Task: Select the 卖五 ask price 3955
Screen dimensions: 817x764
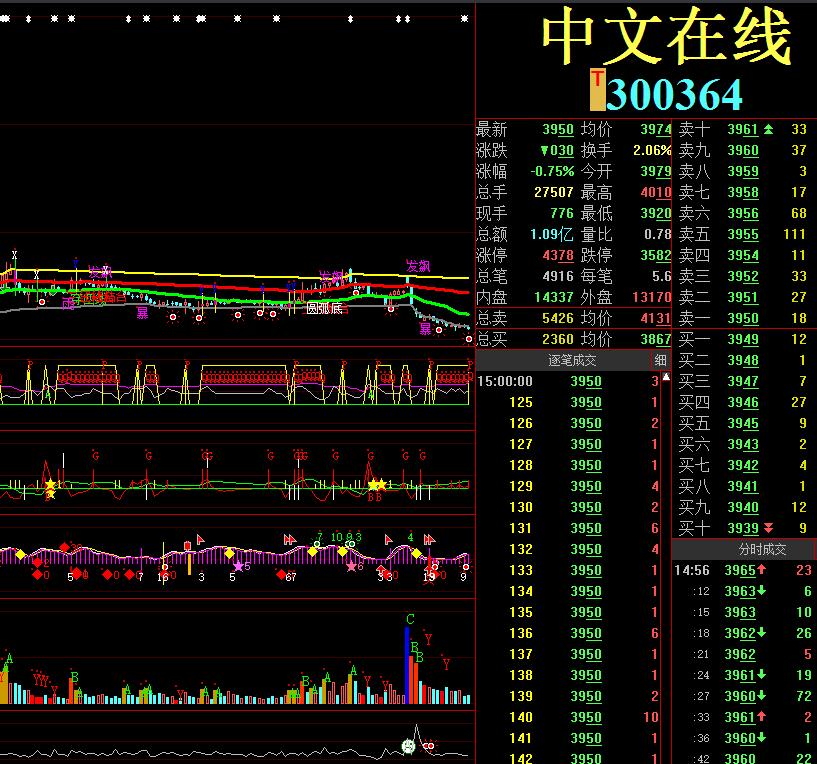Action: 742,234
